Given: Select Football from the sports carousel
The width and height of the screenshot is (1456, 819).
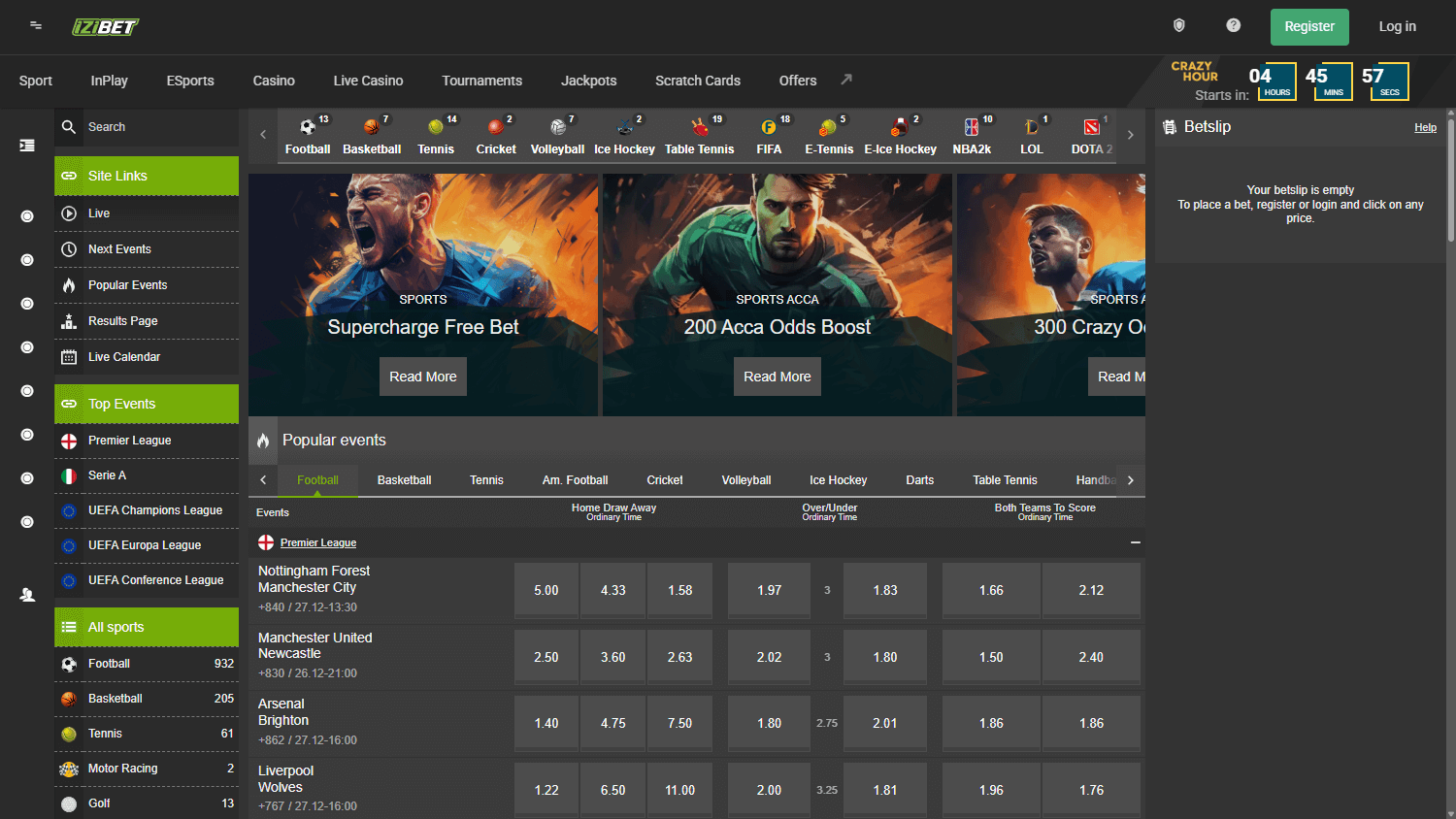Looking at the screenshot, I should [x=308, y=134].
